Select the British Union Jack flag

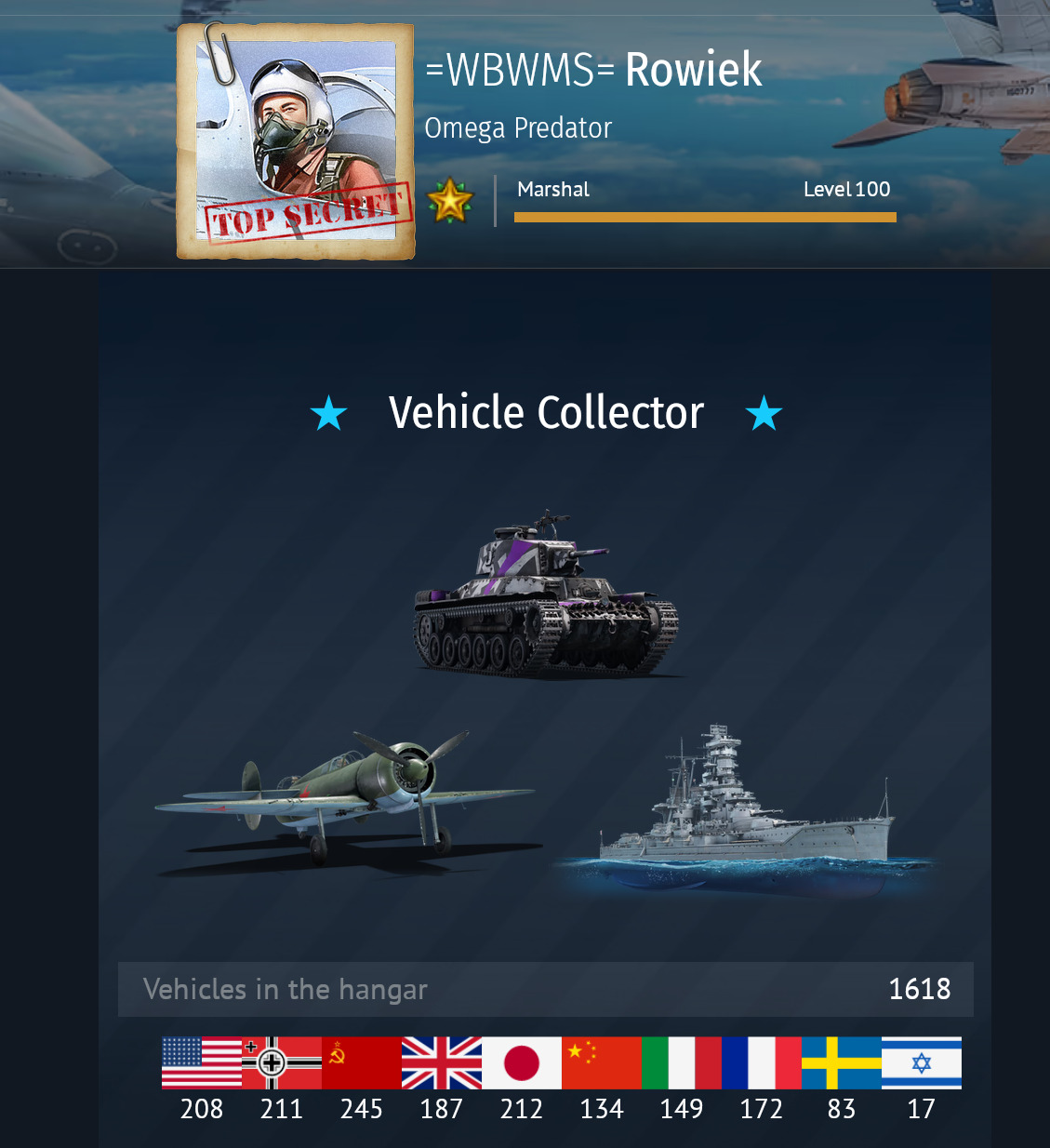click(x=442, y=1062)
